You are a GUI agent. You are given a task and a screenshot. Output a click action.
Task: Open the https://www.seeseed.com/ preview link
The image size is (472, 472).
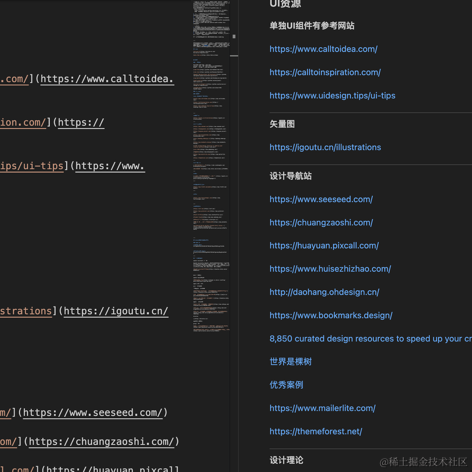(x=321, y=199)
